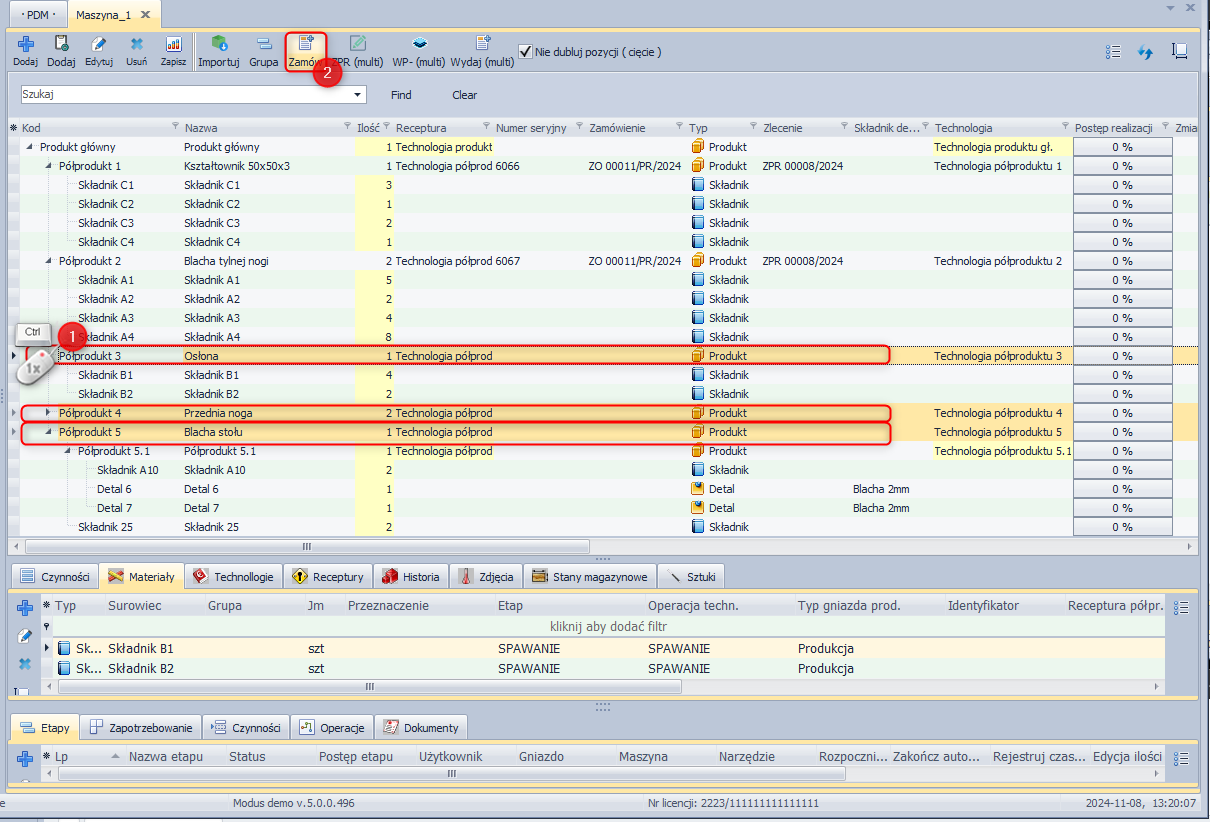The image size is (1210, 822).
Task: Switch to the Technologie tab
Action: point(233,577)
